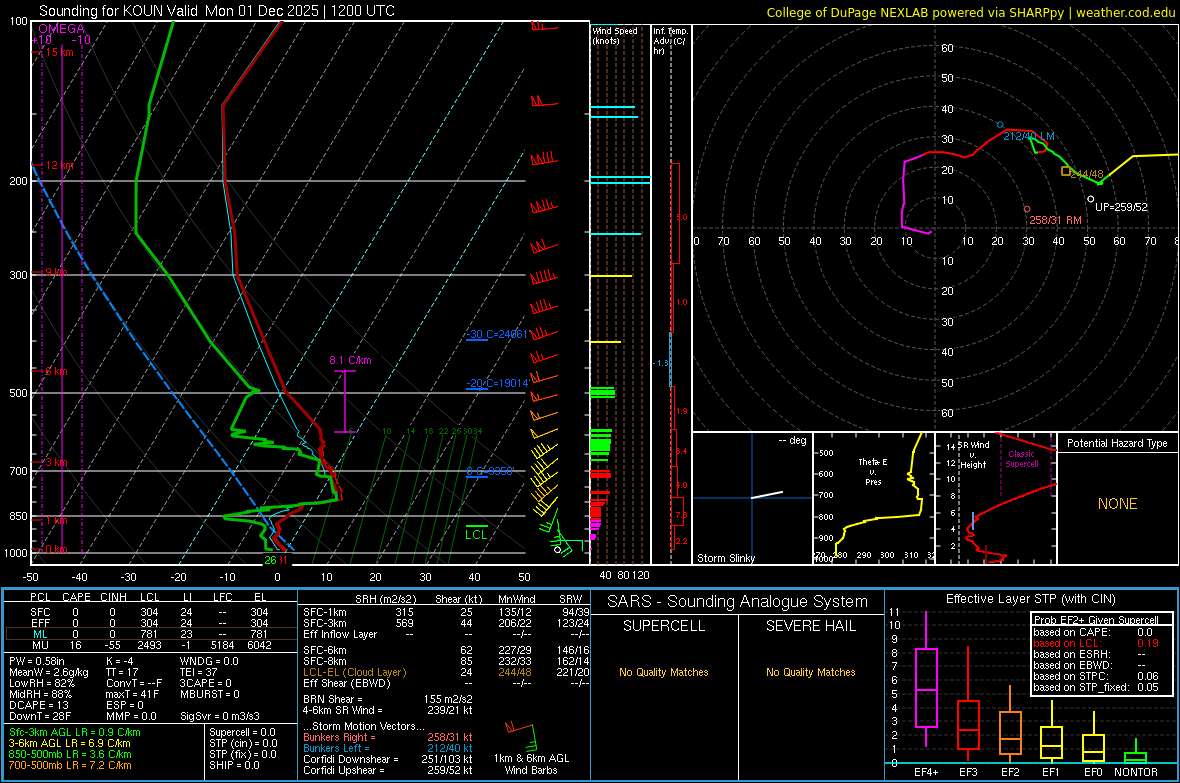Click the Sounding for KOUN title text
The height and width of the screenshot is (783, 1180).
217,11
